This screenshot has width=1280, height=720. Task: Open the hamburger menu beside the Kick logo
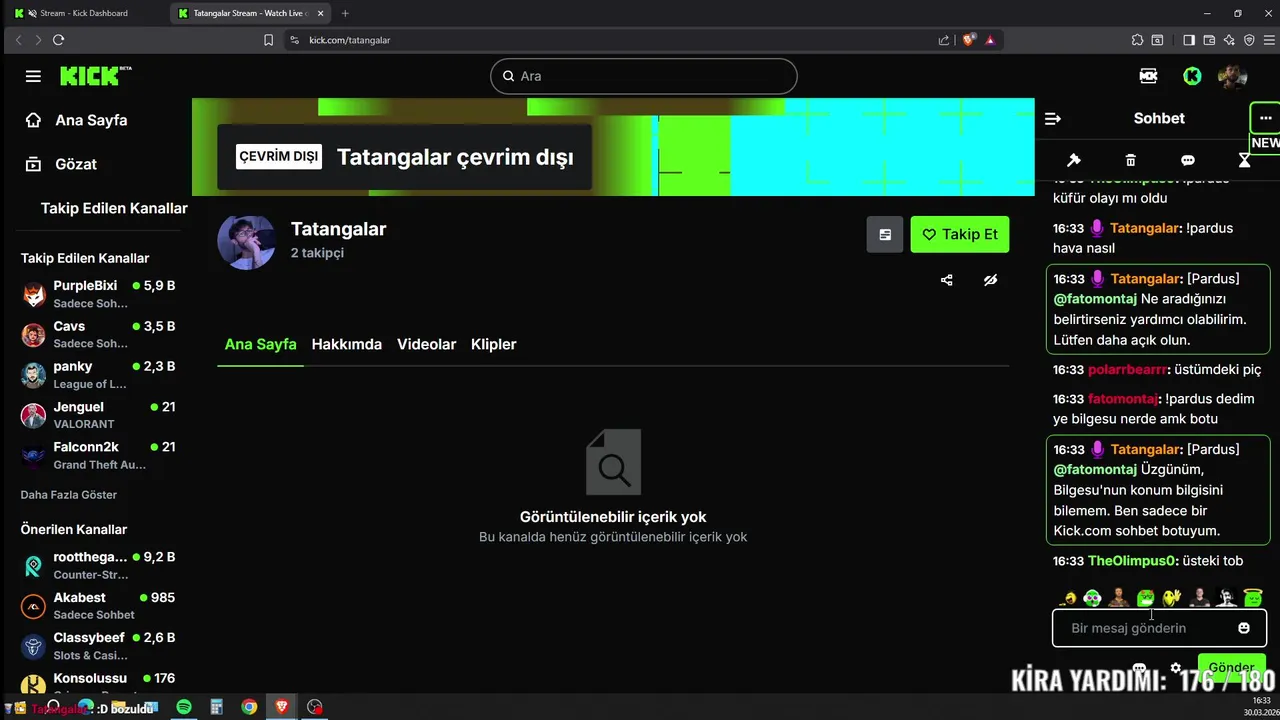click(33, 76)
